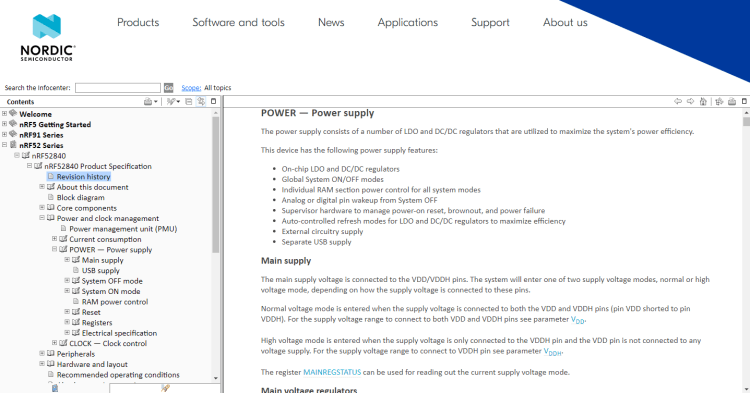Screen dimensions: 750x393
Task: Select the Revision history topic
Action: point(83,176)
